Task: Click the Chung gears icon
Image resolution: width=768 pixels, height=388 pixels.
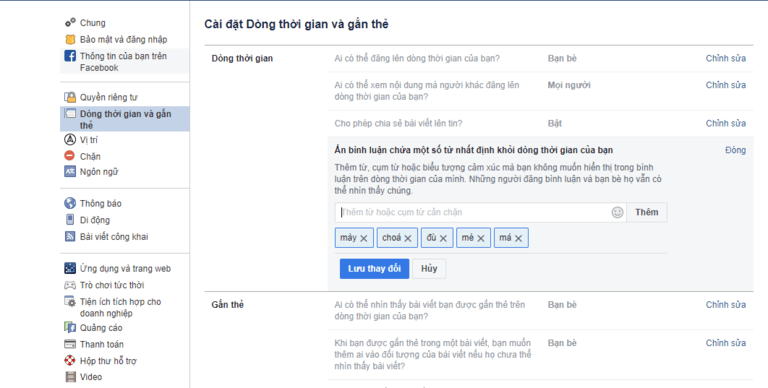Action: click(x=70, y=23)
